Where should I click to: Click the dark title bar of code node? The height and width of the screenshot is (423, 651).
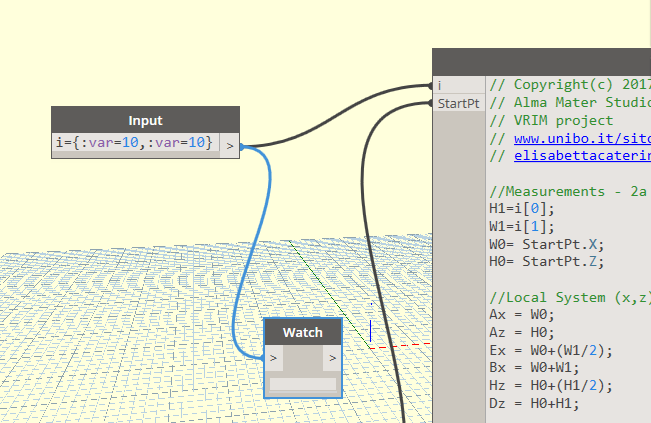coord(541,61)
